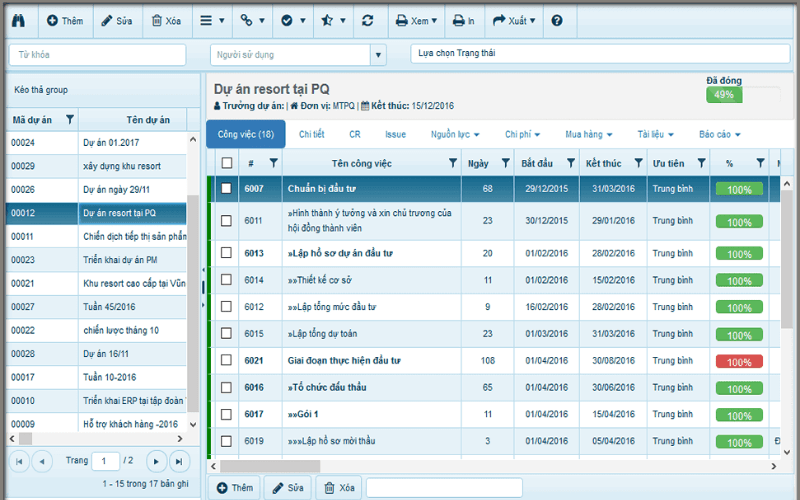Click the top toolbar Thêm button
800x500 pixels.
point(64,20)
